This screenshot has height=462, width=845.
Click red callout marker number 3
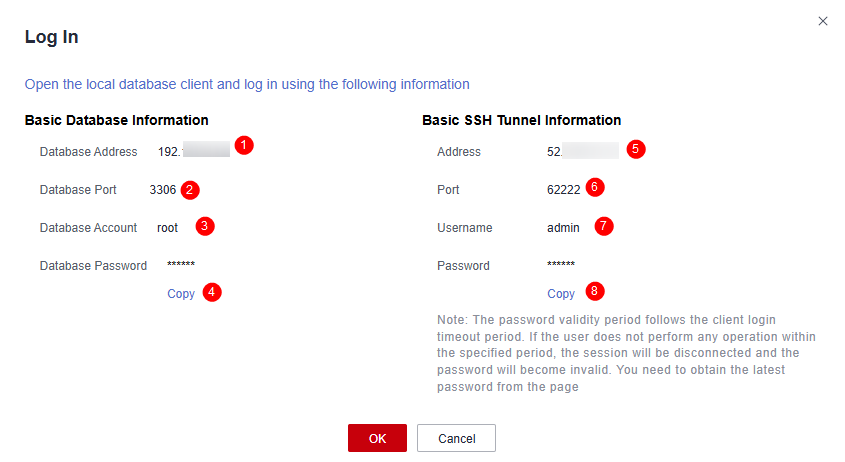tap(203, 226)
